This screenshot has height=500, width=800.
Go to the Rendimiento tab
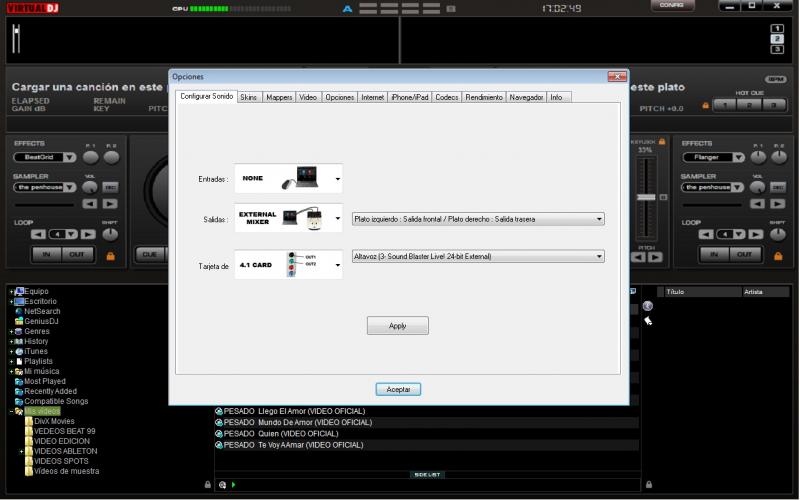click(x=484, y=97)
